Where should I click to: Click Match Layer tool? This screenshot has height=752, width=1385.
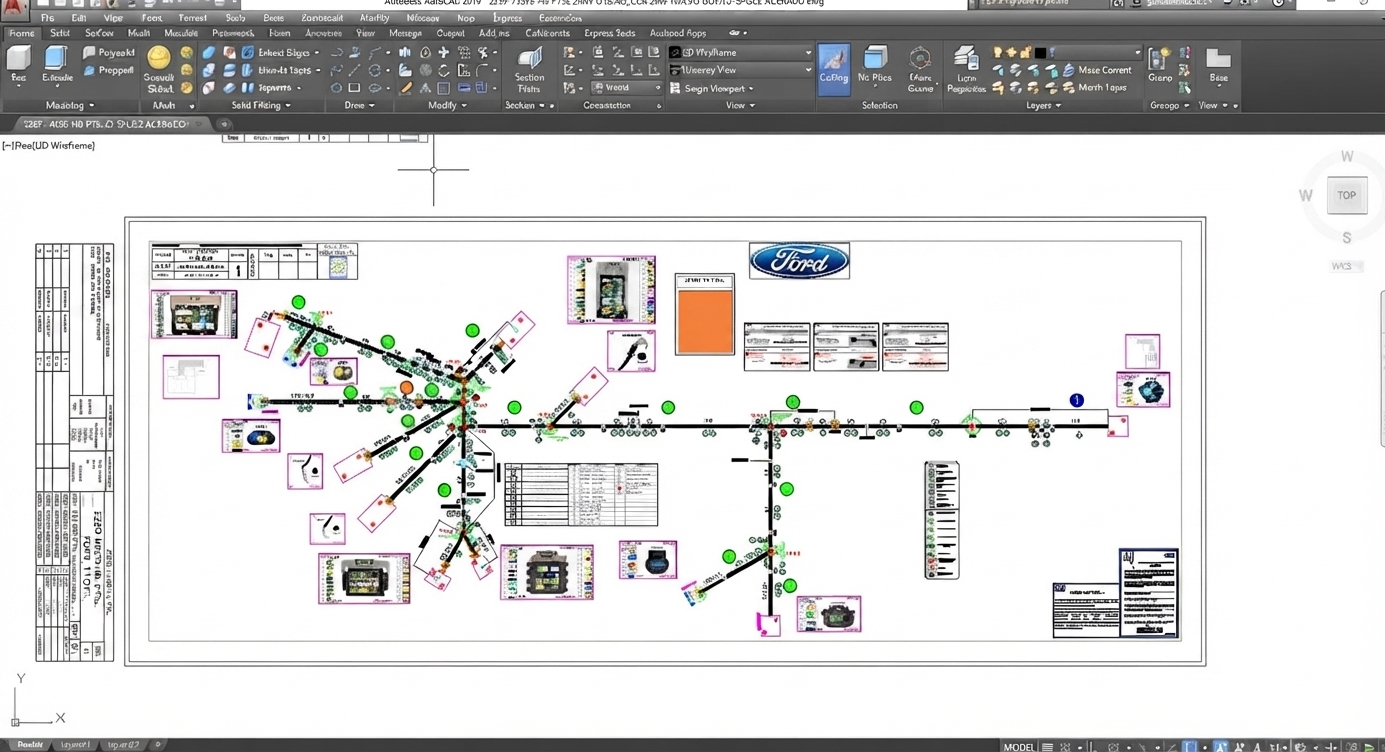coord(1095,88)
